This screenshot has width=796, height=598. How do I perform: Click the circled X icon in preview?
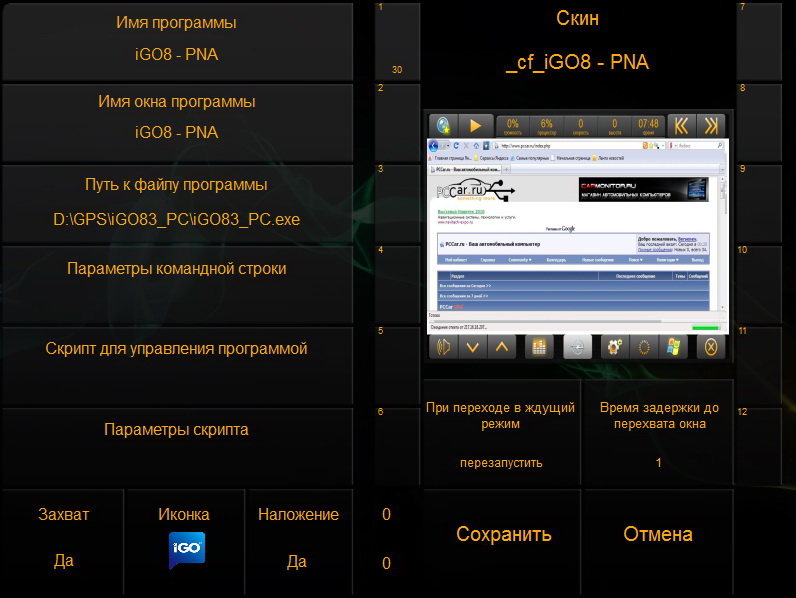(x=710, y=347)
